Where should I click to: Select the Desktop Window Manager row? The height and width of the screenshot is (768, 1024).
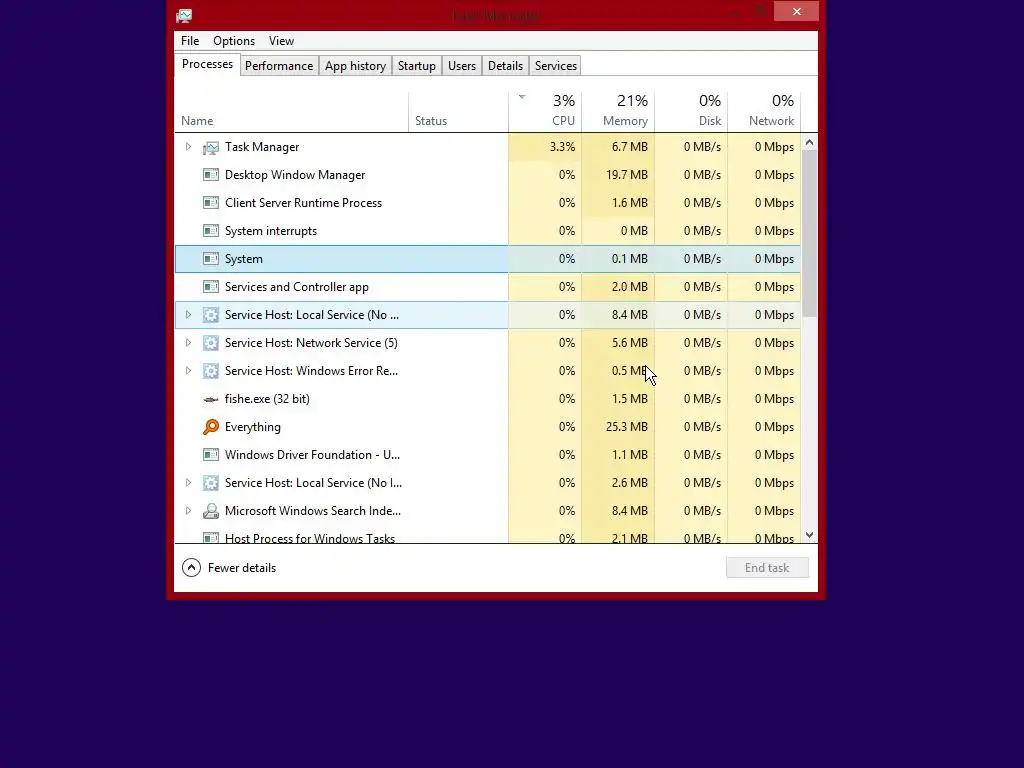pyautogui.click(x=488, y=175)
